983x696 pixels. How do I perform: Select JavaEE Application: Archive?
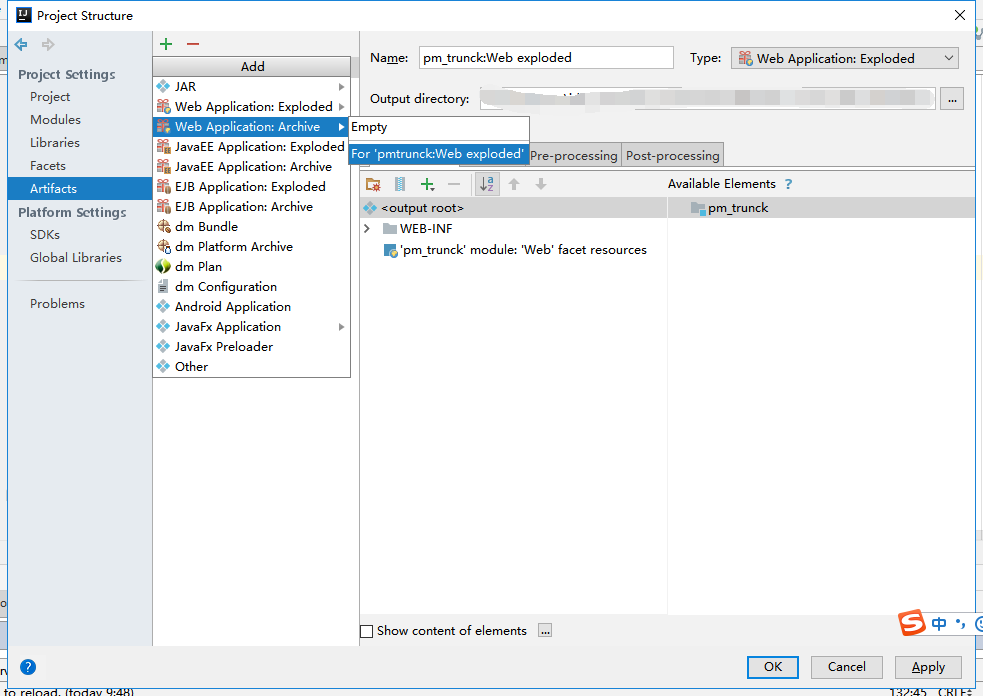251,167
